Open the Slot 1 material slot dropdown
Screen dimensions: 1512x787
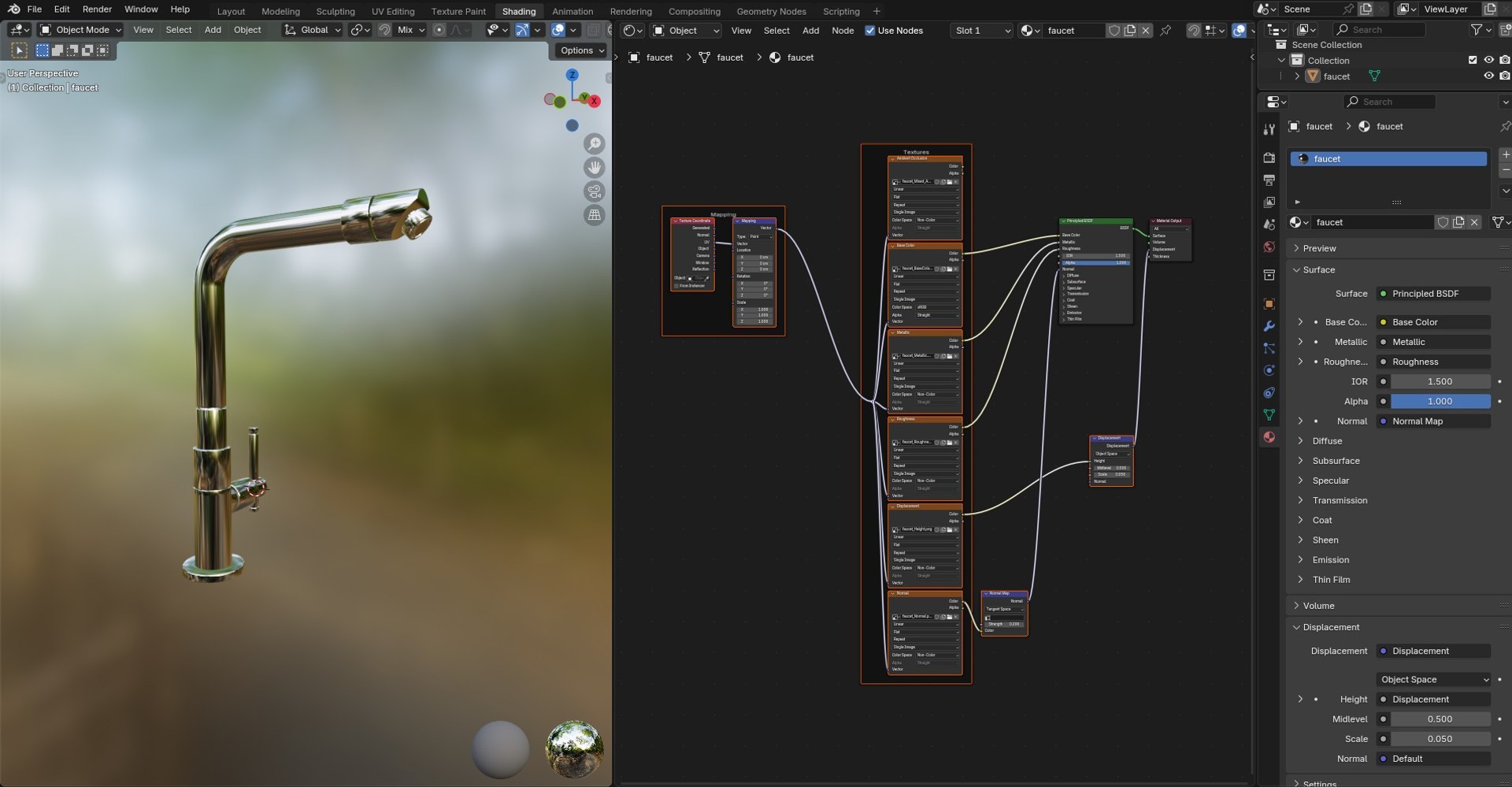tap(982, 31)
